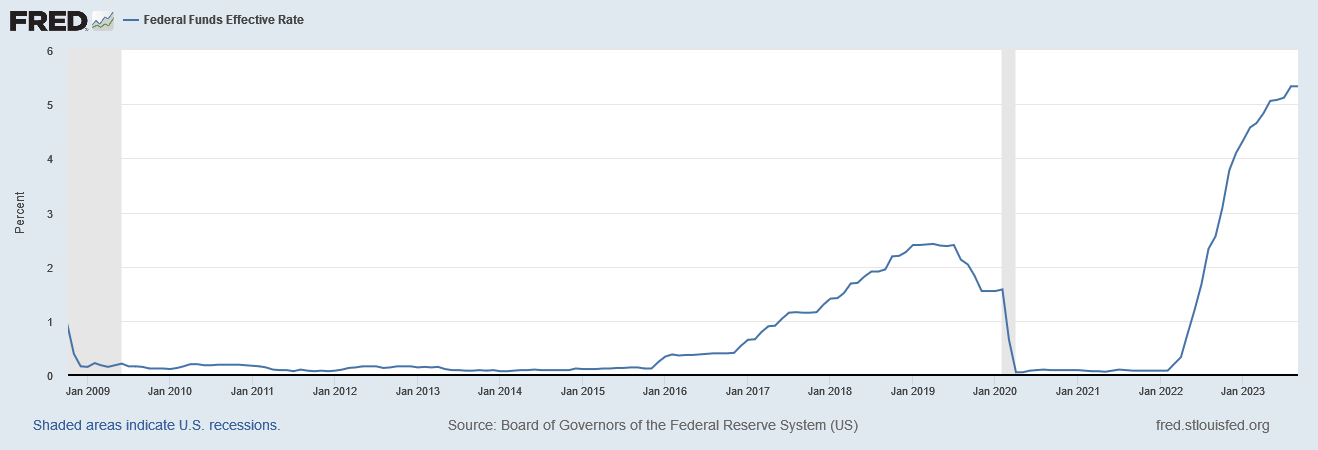Click the Jan 2009 axis label
This screenshot has height=450, width=1318.
[x=88, y=391]
